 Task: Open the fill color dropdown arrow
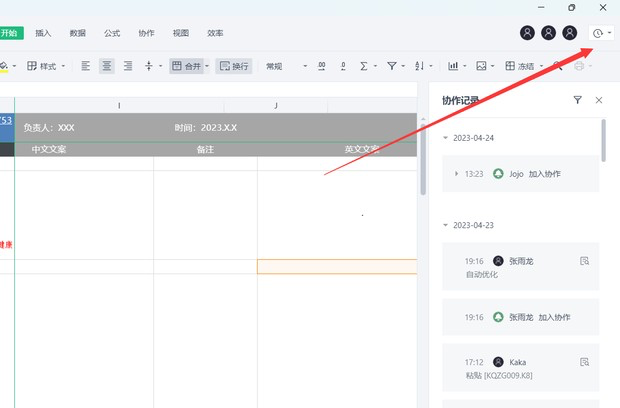point(15,66)
